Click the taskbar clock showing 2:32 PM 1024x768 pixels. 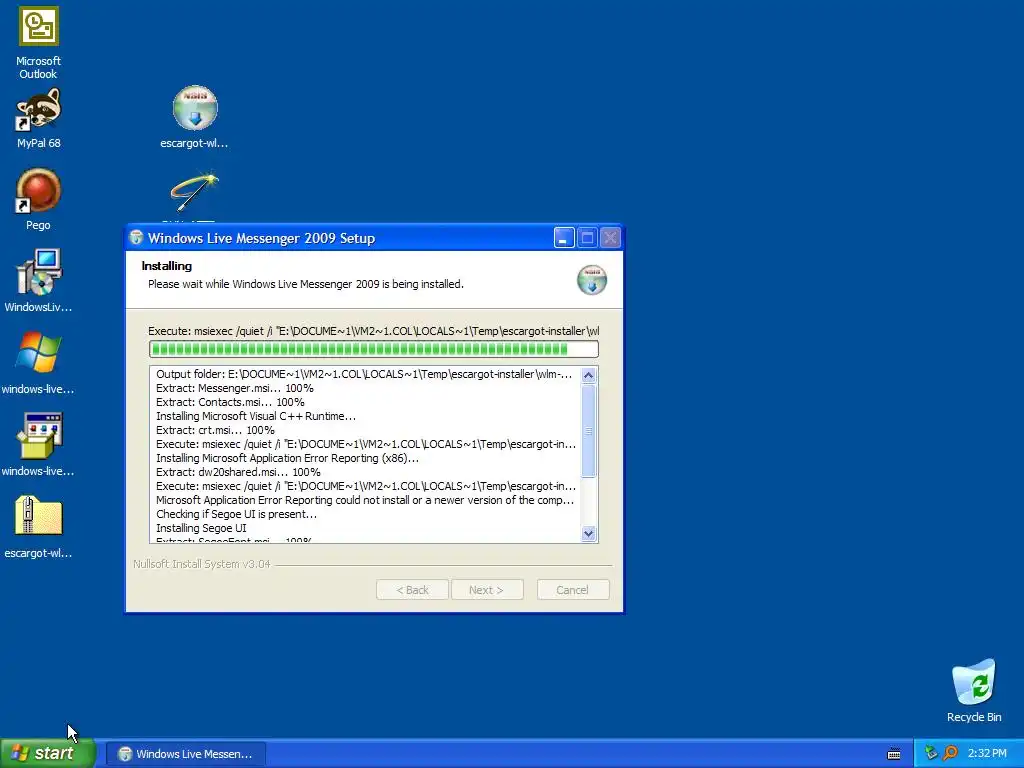987,753
